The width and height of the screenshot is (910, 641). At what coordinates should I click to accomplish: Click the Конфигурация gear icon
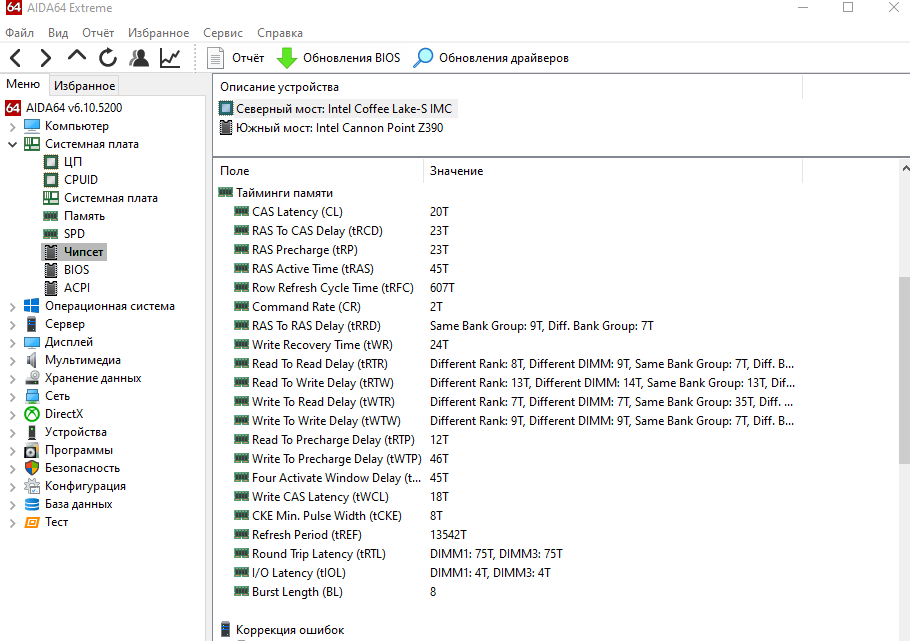[x=32, y=486]
